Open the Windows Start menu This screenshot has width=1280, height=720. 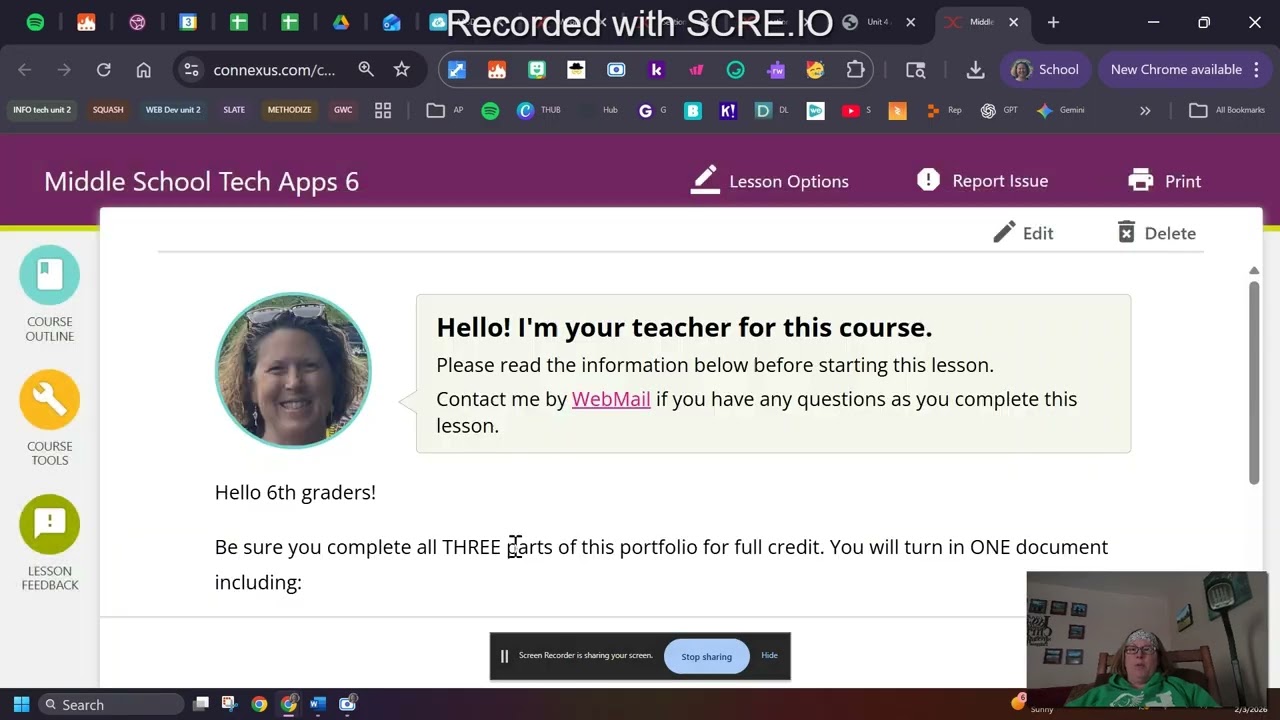tap(21, 704)
